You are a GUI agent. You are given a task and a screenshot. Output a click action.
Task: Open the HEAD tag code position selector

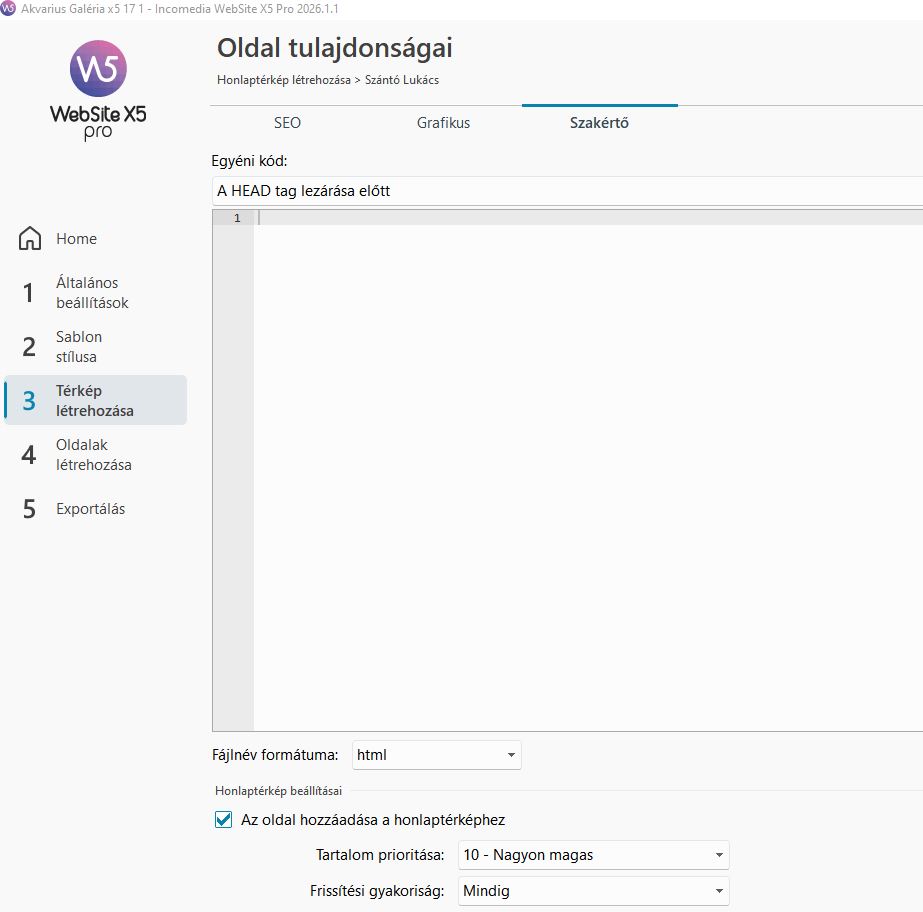(x=567, y=190)
